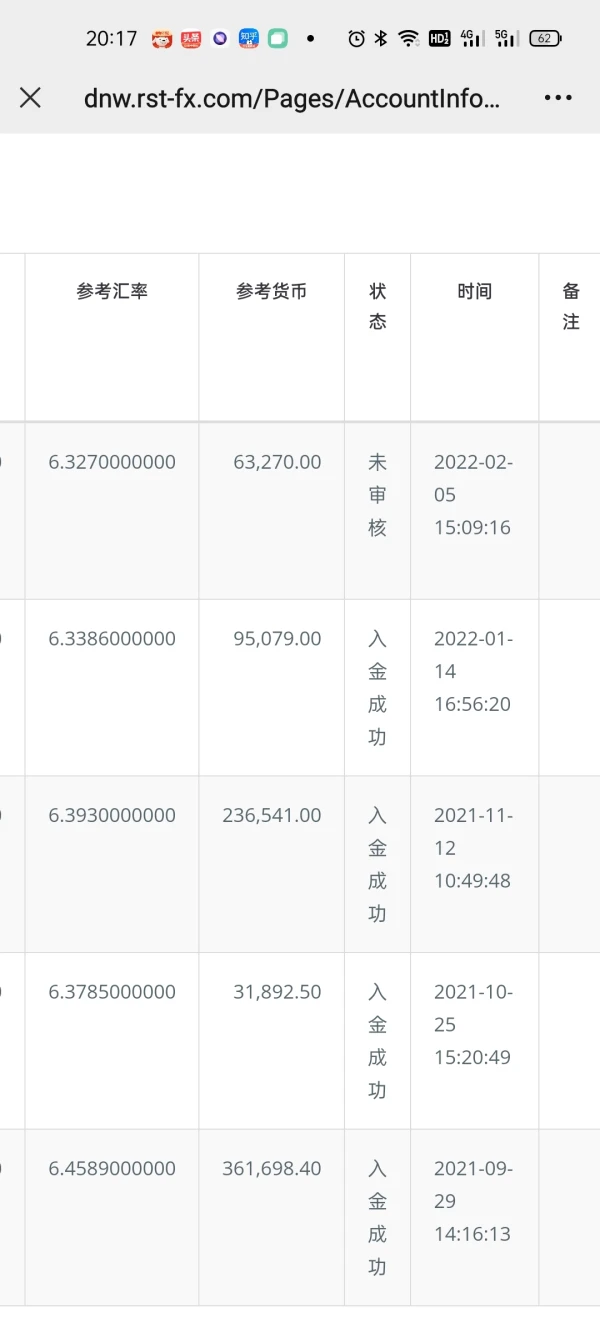
Task: Click the 状态 column header
Action: click(377, 306)
